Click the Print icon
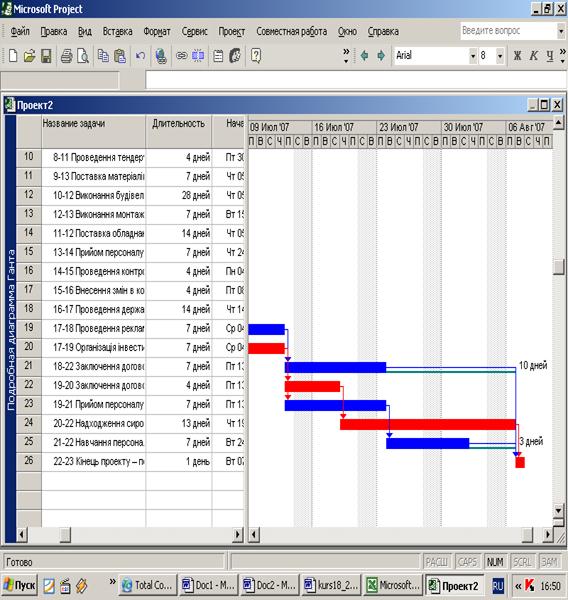 pos(67,56)
